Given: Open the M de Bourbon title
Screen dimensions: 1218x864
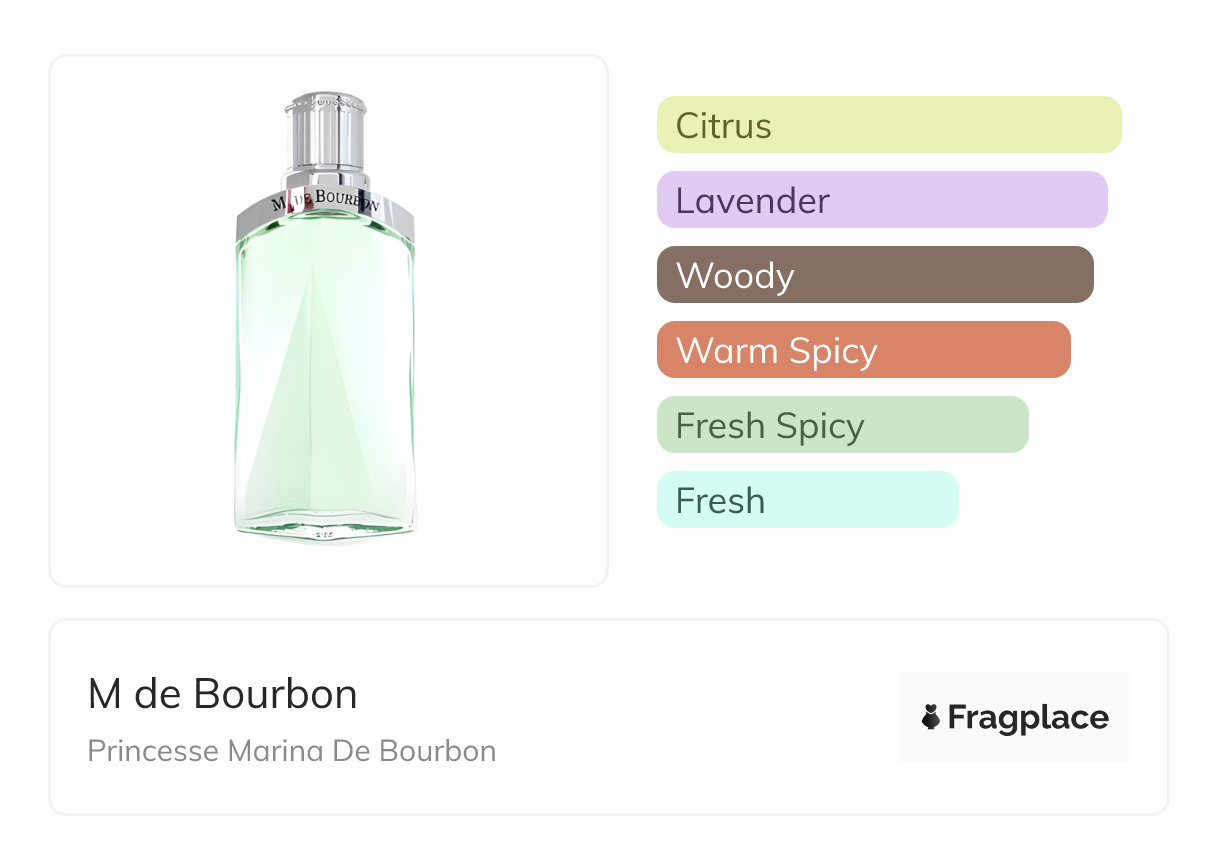Looking at the screenshot, I should coord(222,694).
